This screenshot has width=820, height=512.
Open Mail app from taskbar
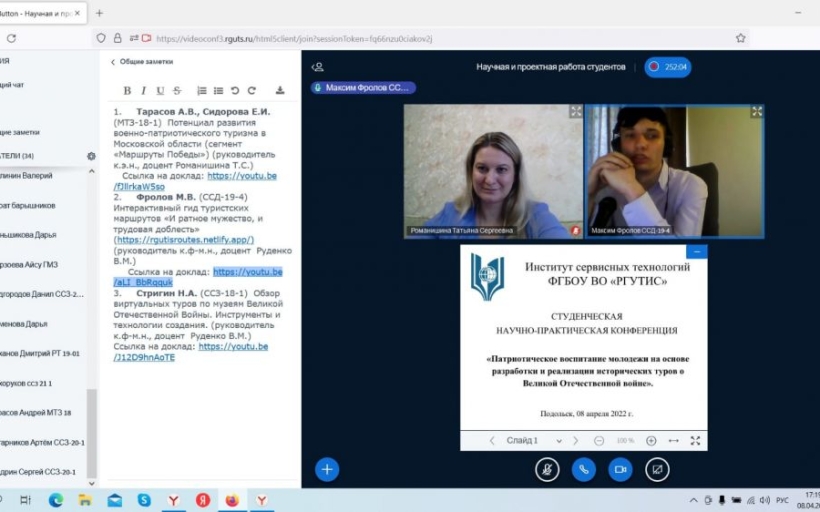point(115,500)
